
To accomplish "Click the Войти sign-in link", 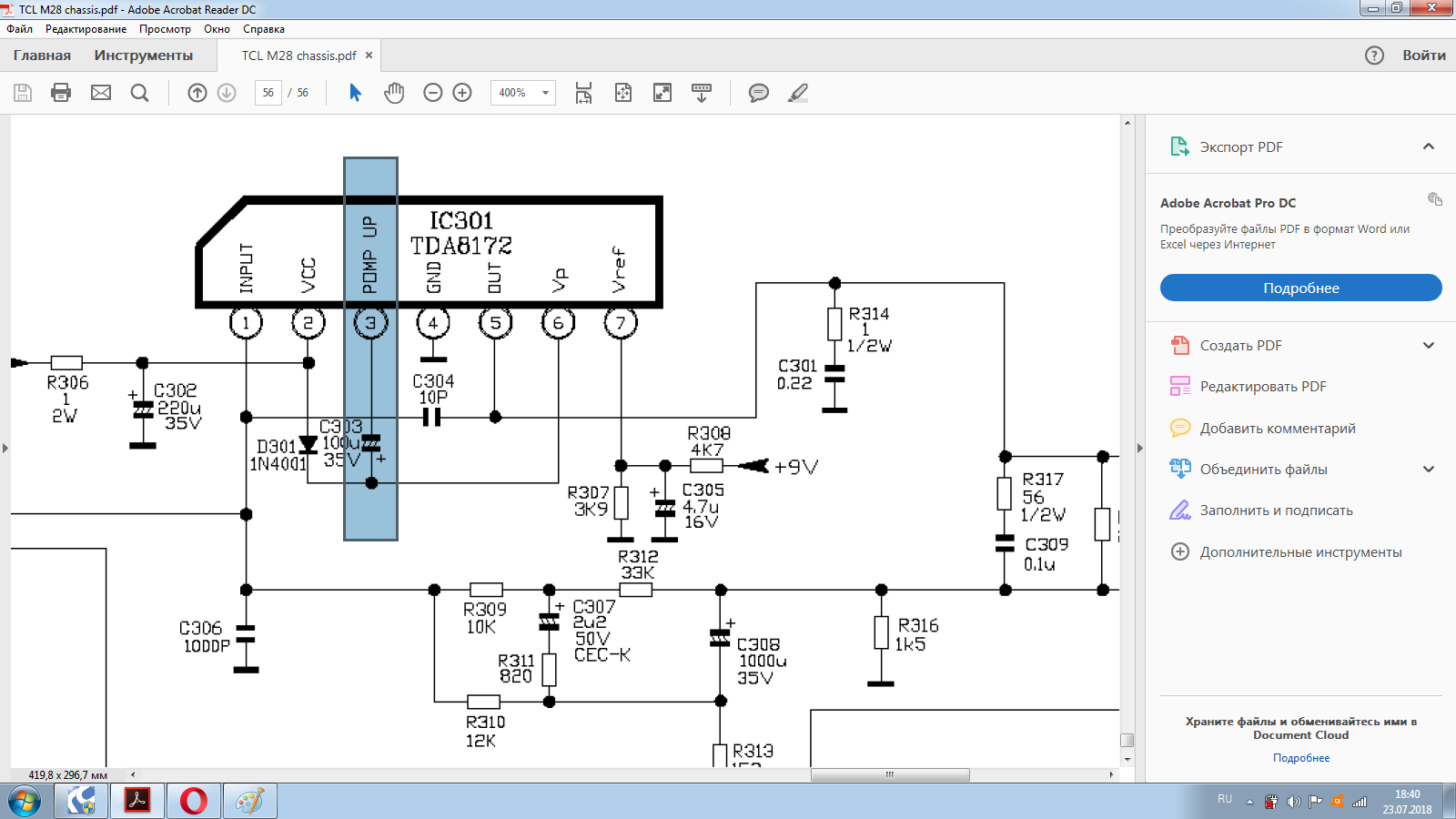I will click(x=1423, y=56).
